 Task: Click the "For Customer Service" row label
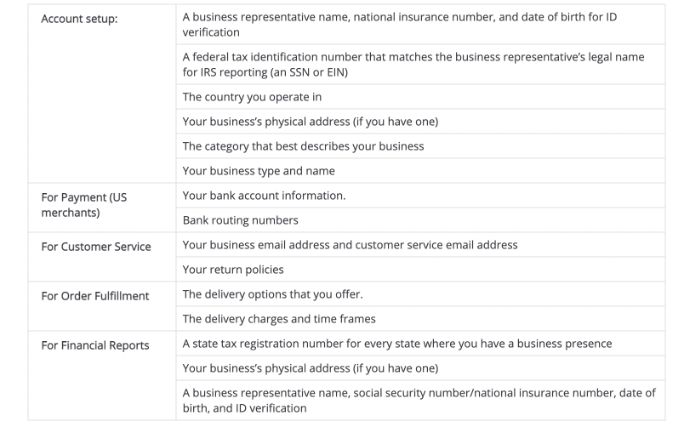[96, 246]
